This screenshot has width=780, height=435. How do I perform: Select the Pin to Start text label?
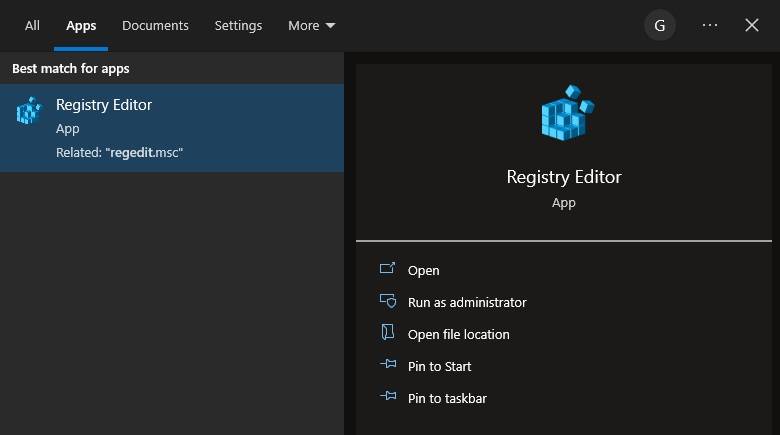(x=439, y=366)
